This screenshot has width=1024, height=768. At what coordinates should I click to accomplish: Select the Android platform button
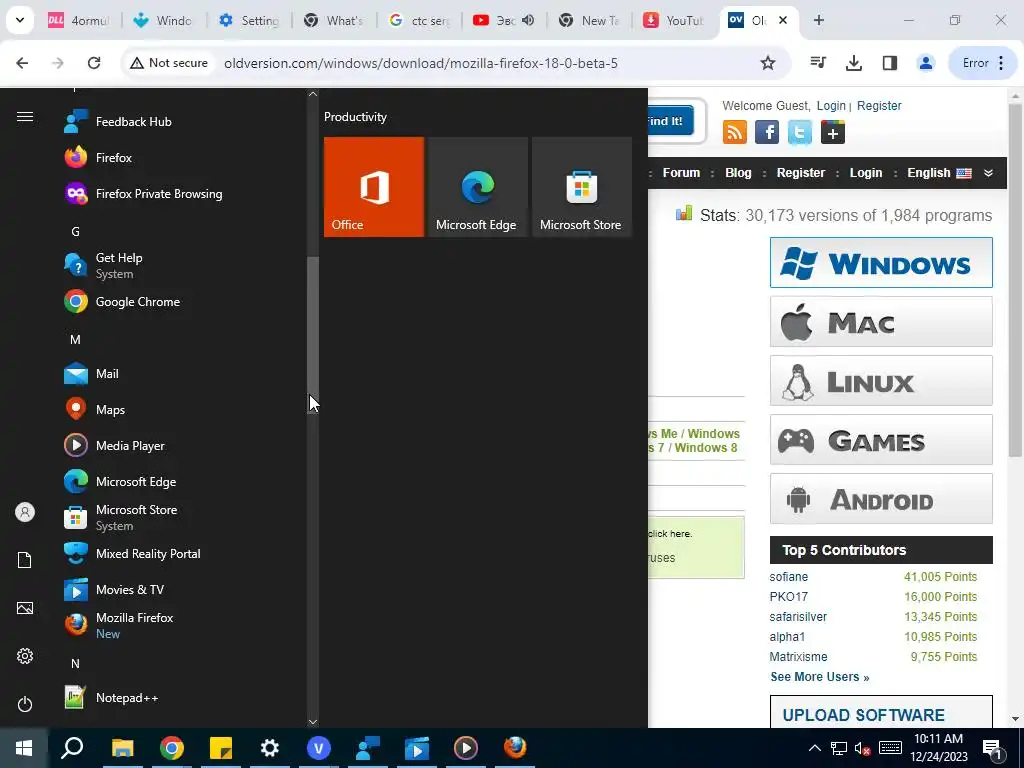coord(881,499)
